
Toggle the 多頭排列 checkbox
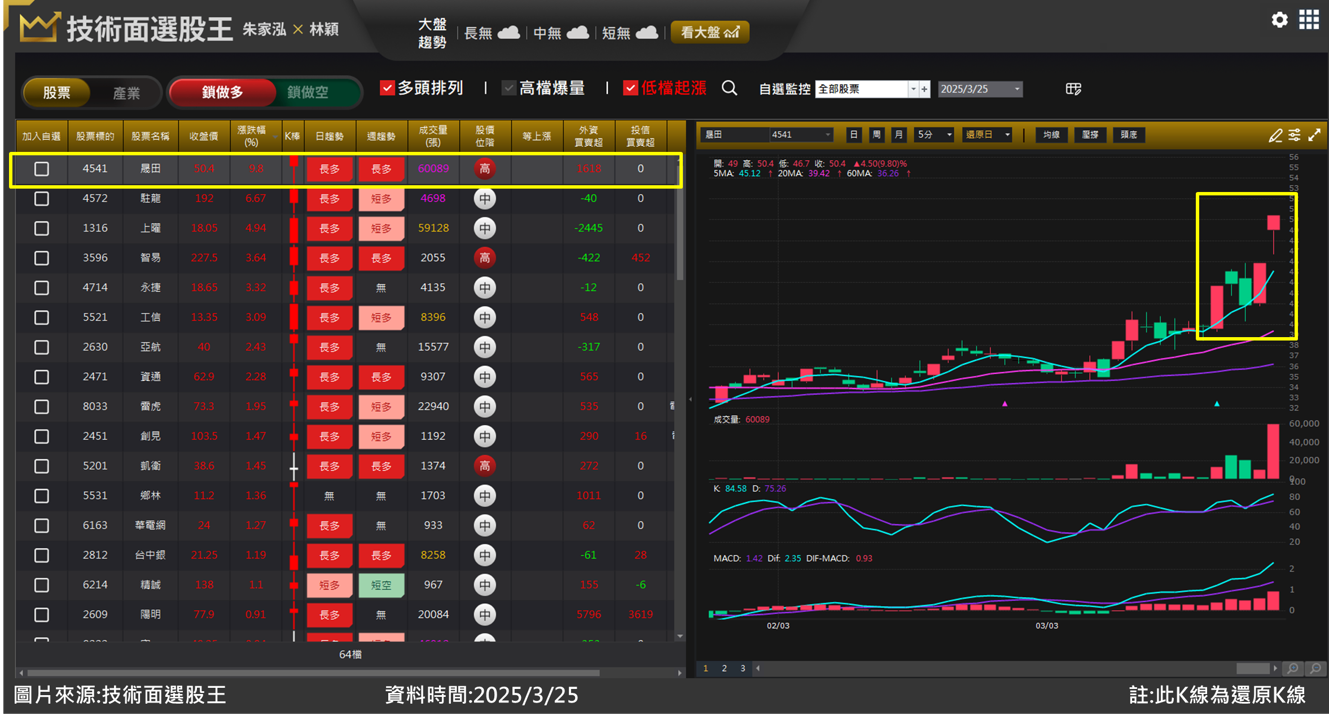(387, 88)
